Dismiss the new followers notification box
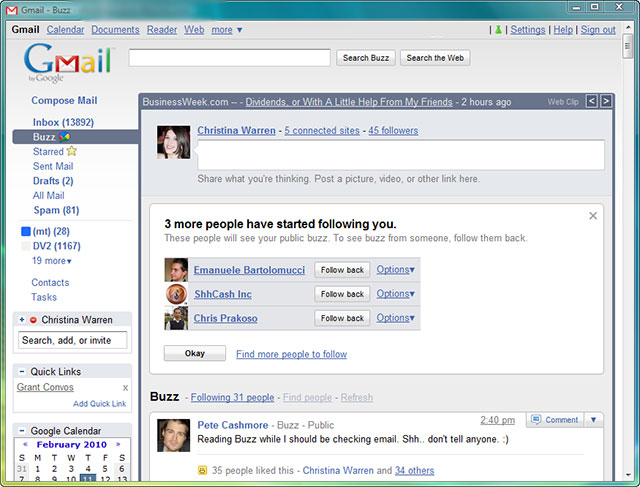The width and height of the screenshot is (640, 487). pos(593,215)
